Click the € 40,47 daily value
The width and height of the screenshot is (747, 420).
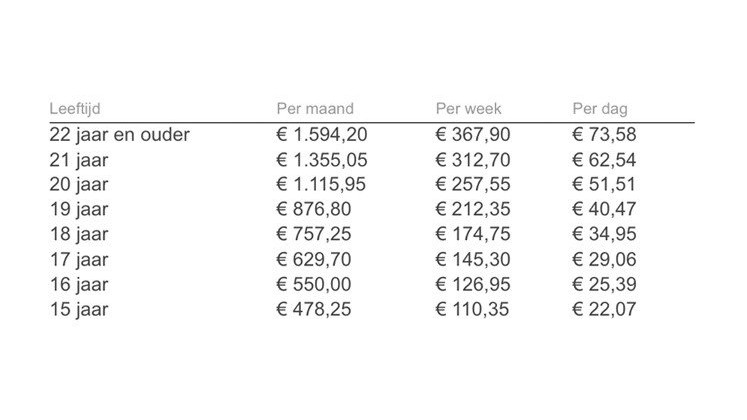click(x=604, y=210)
